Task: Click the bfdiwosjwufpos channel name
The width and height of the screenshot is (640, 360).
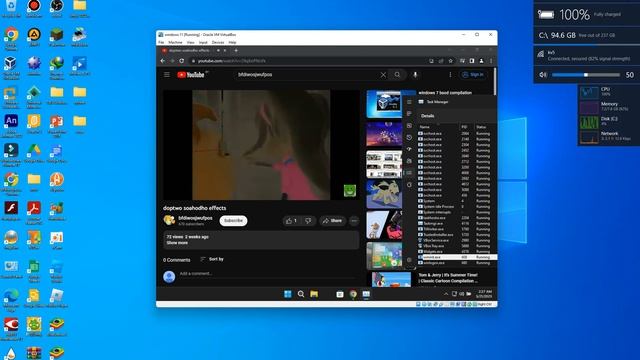Action: tap(196, 218)
